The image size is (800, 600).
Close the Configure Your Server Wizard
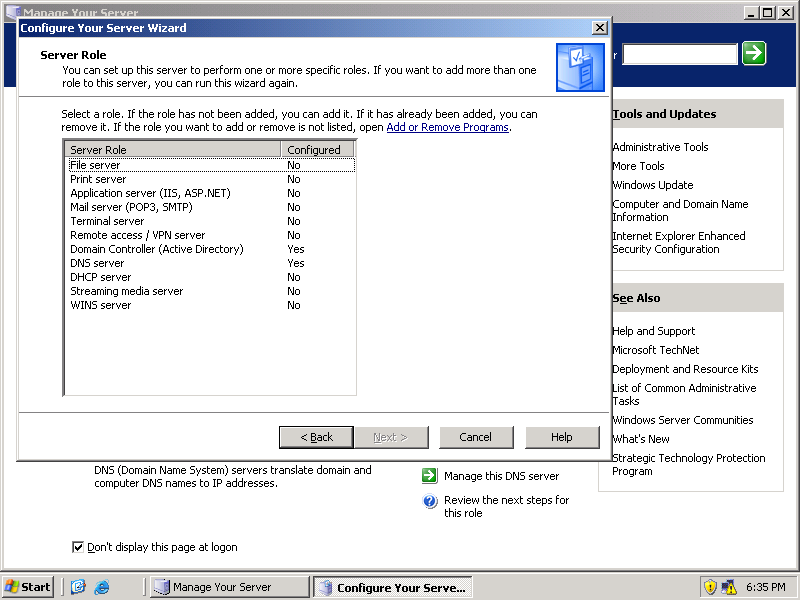(x=599, y=28)
